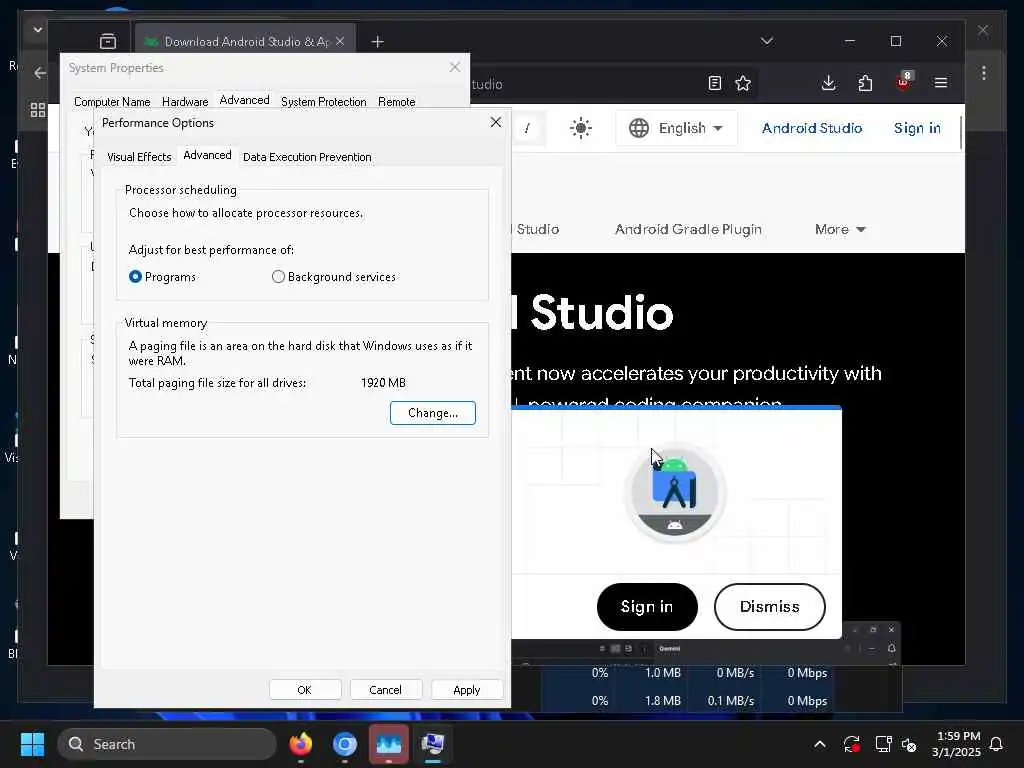Open the Windows Start menu
Image resolution: width=1024 pixels, height=768 pixels.
tap(32, 744)
